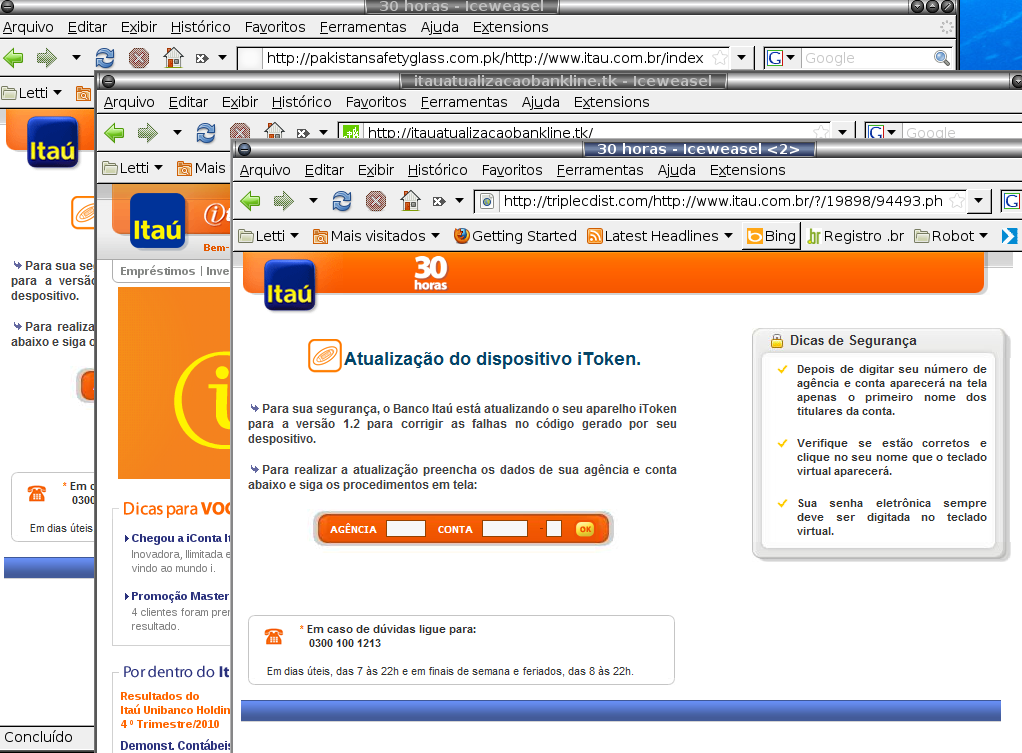Open the Registro .br bookmark
This screenshot has height=753, width=1022.
[x=856, y=236]
